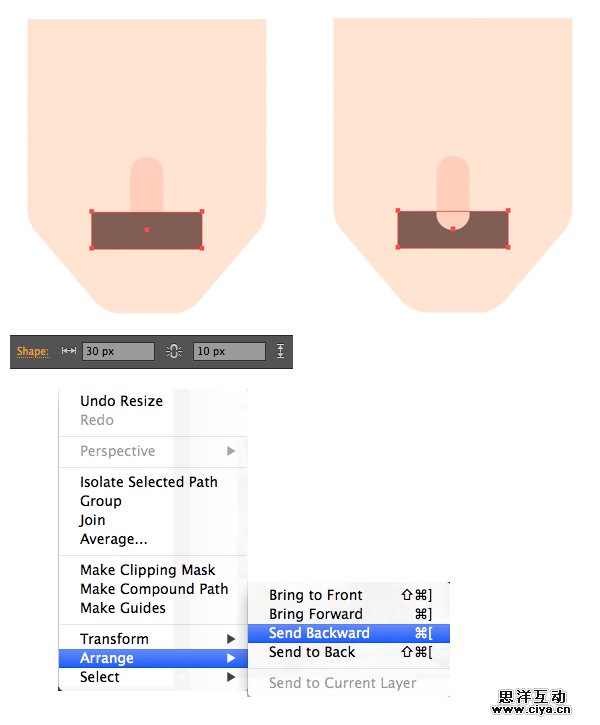The width and height of the screenshot is (600, 725).
Task: Choose Bring to Front
Action: [316, 595]
